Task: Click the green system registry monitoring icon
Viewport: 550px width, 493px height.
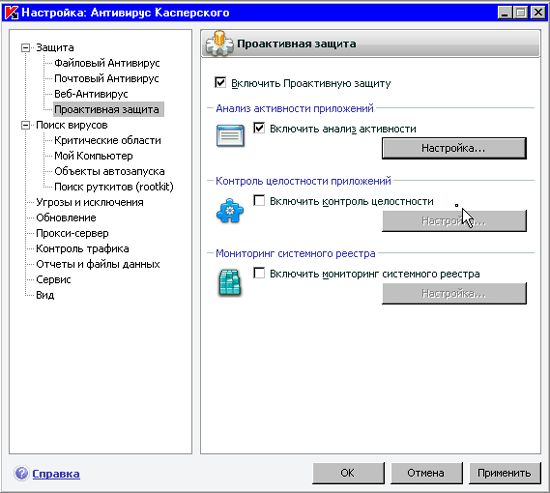Action: (x=230, y=282)
